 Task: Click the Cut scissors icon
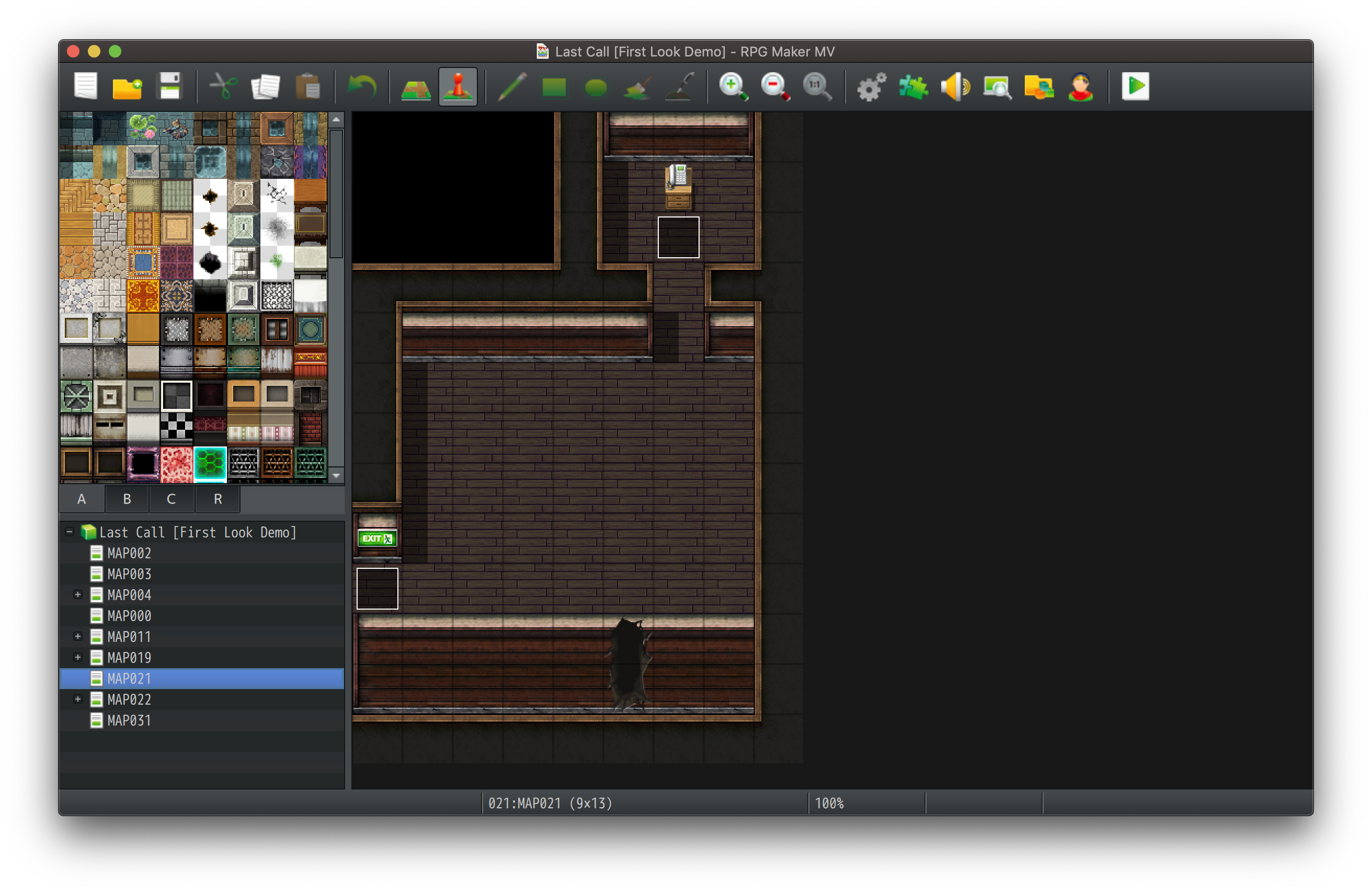(223, 86)
